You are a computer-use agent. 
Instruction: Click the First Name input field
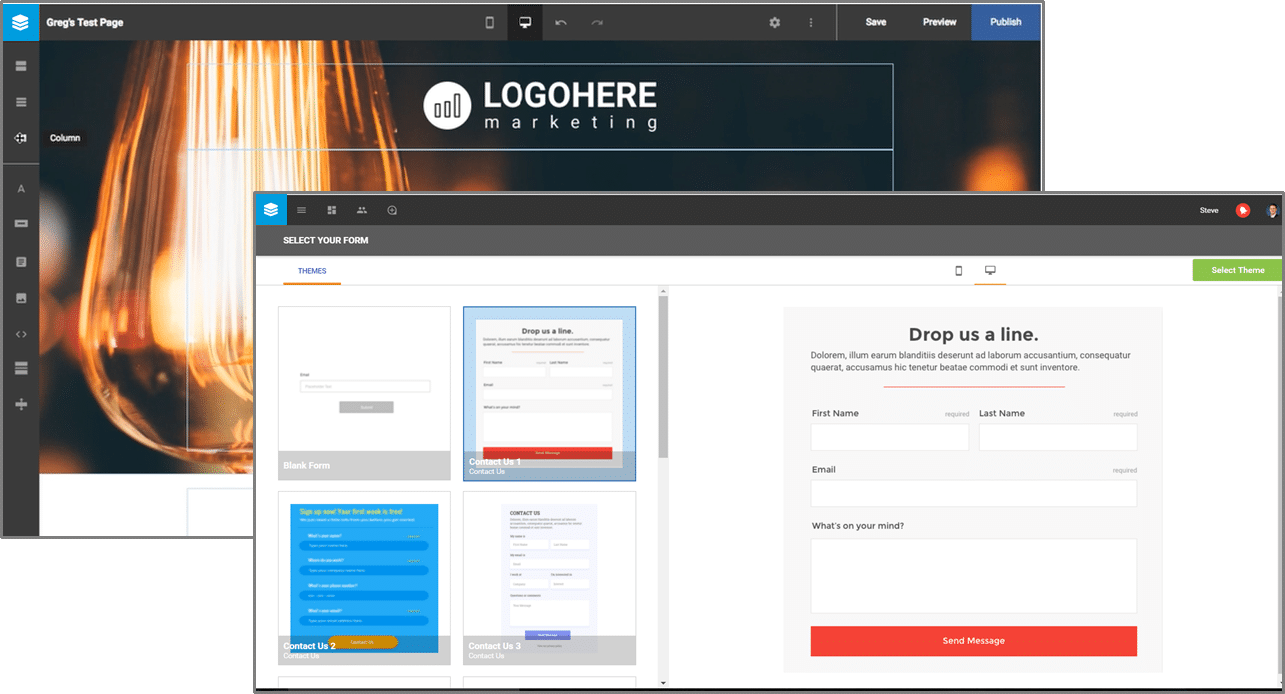tap(890, 437)
